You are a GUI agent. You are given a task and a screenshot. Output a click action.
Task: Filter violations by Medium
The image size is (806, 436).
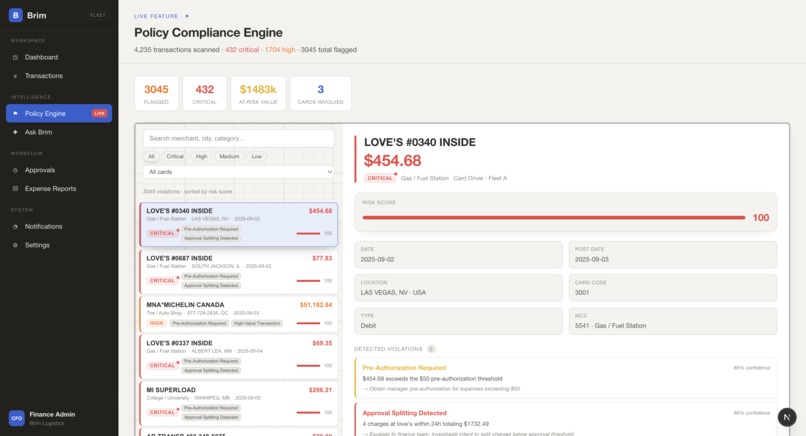[x=229, y=156]
